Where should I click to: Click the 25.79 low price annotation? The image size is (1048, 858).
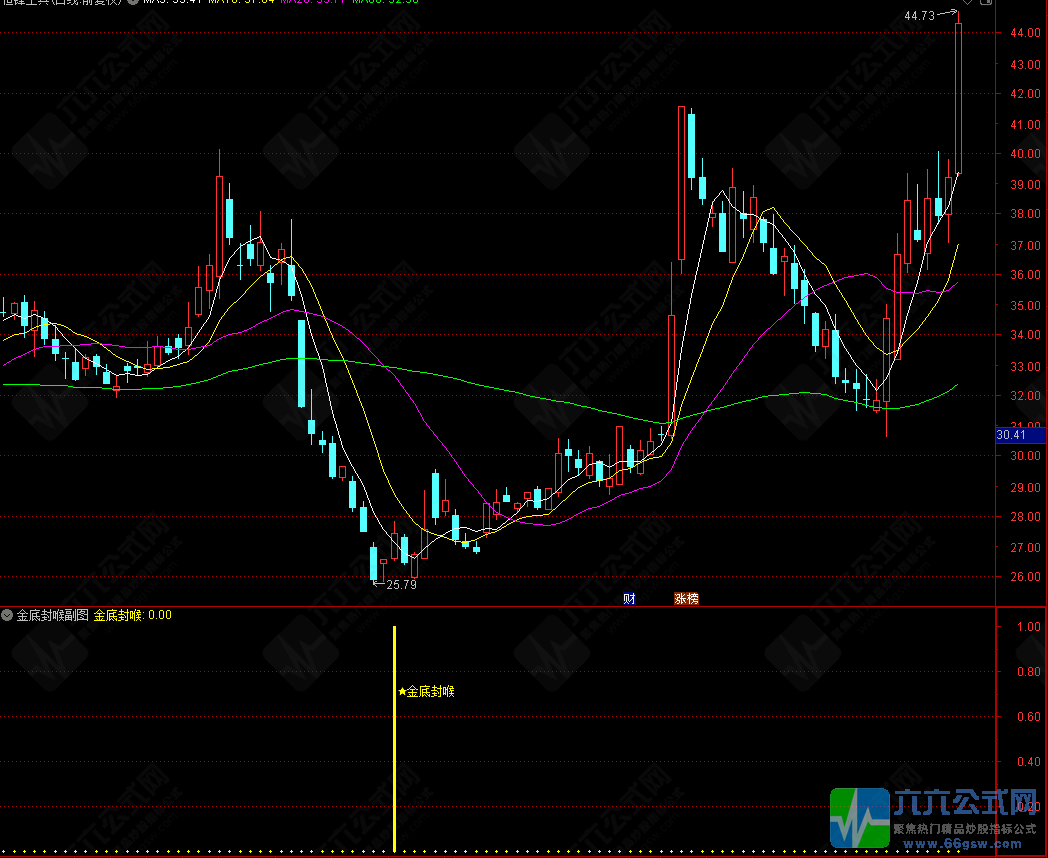[401, 585]
